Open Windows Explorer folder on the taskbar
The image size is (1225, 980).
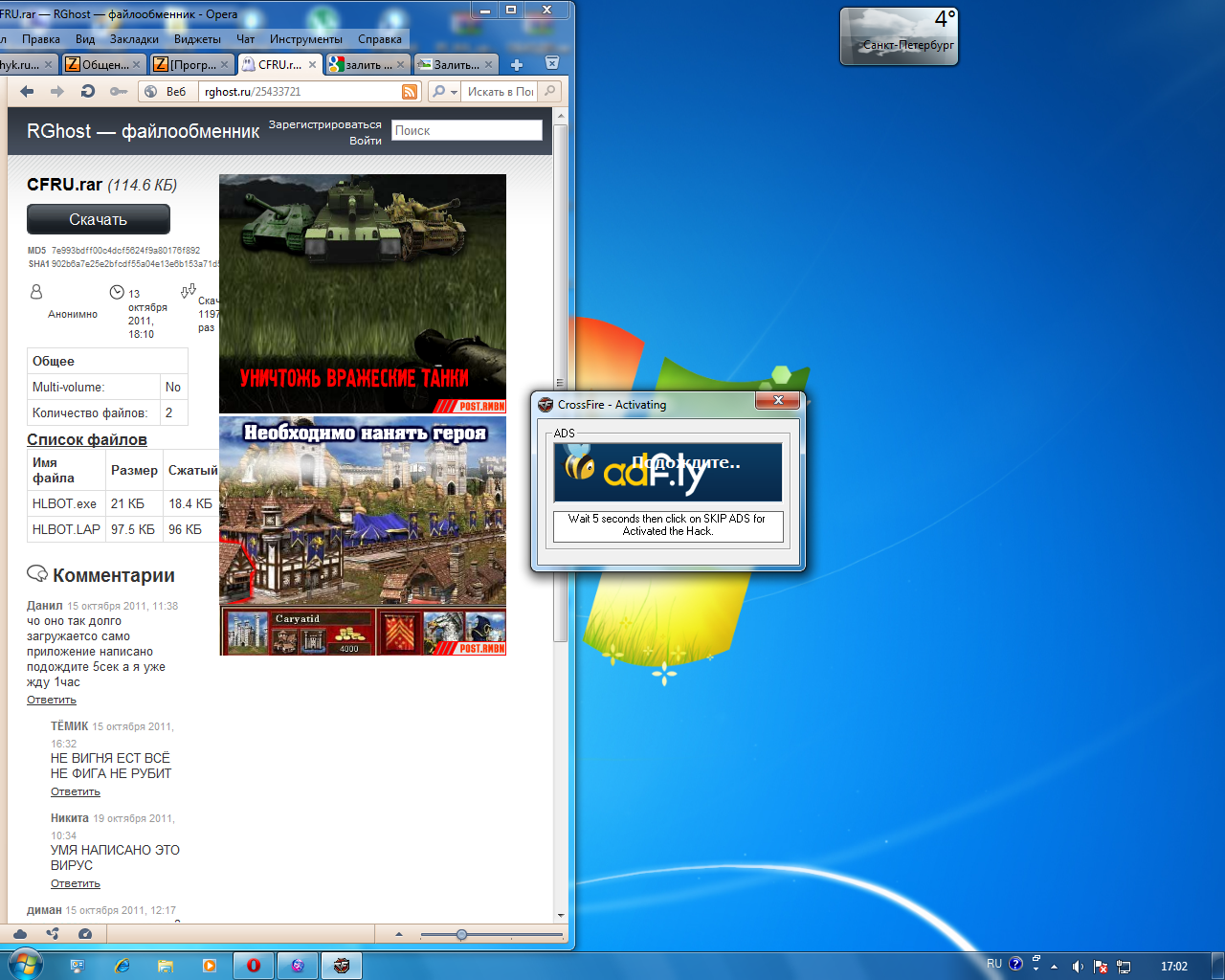166,966
